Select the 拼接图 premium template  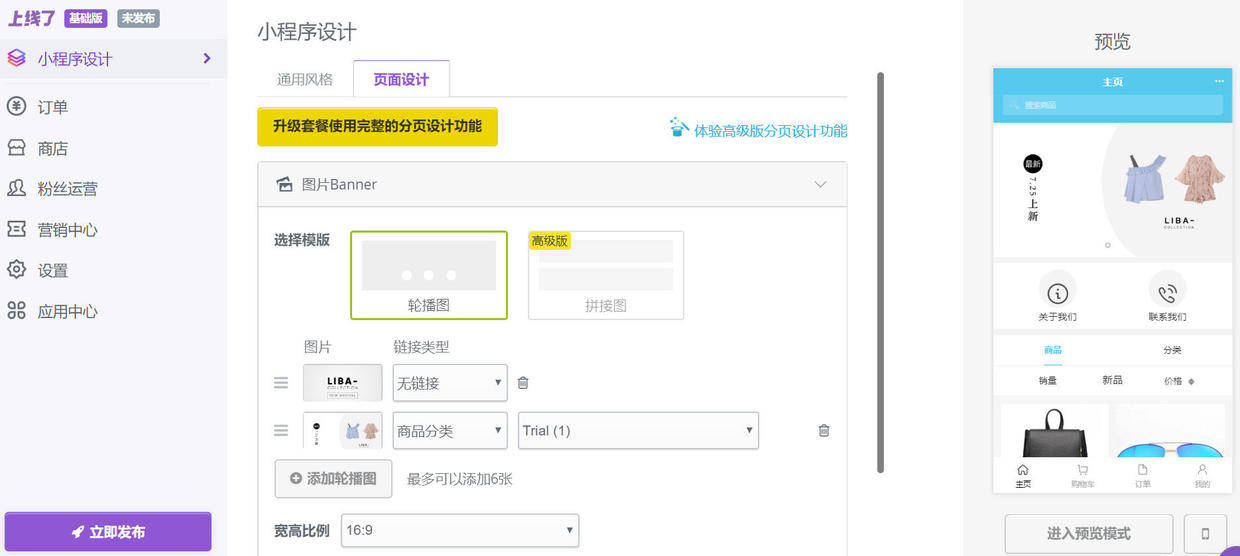click(606, 275)
